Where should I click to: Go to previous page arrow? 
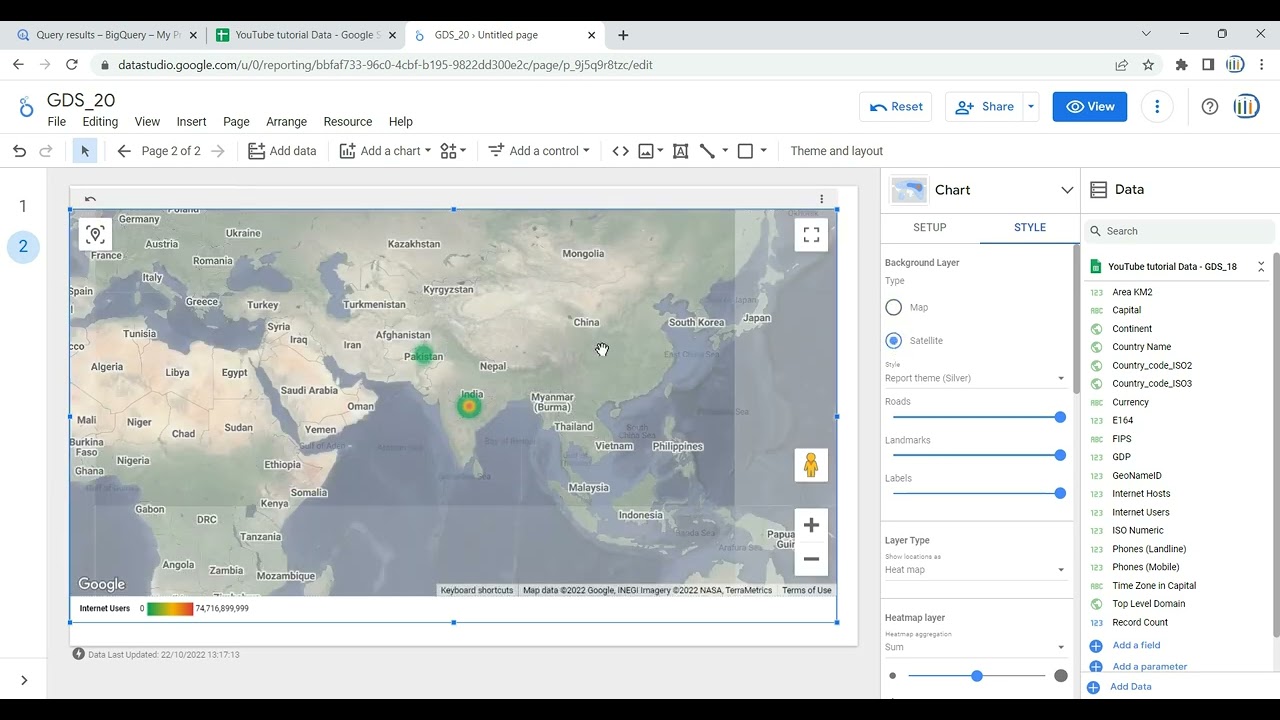[124, 151]
